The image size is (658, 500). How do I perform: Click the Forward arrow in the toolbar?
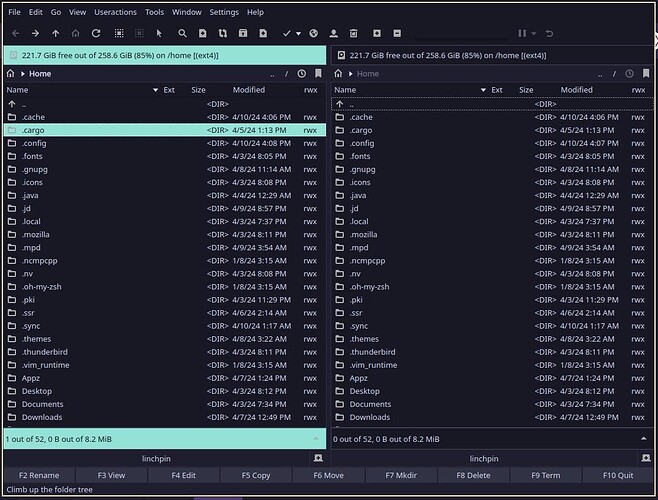click(35, 34)
